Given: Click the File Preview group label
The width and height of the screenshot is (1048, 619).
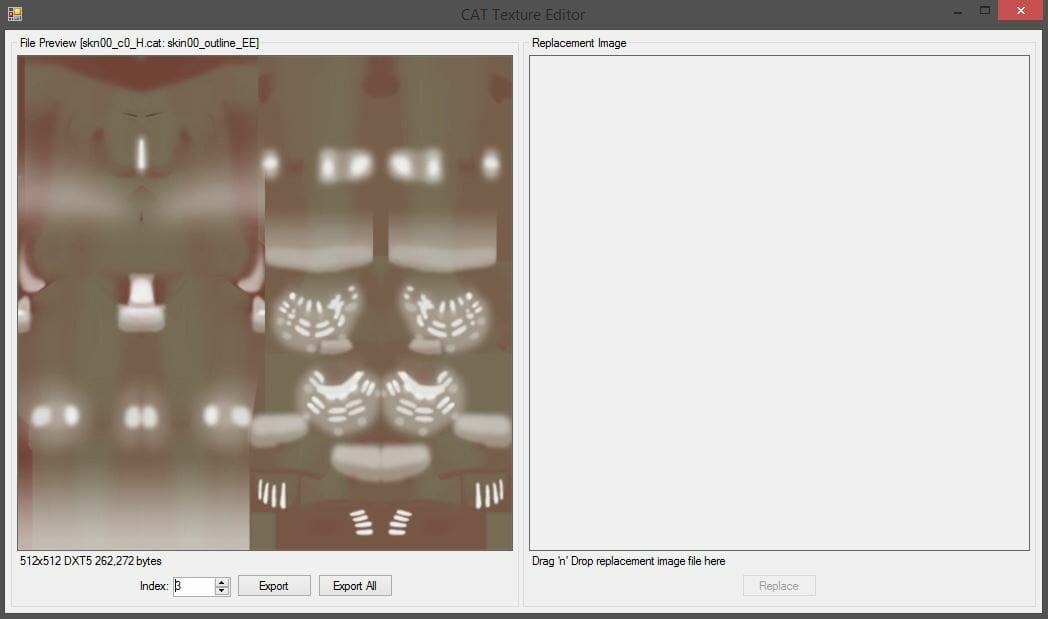Looking at the screenshot, I should coord(139,43).
